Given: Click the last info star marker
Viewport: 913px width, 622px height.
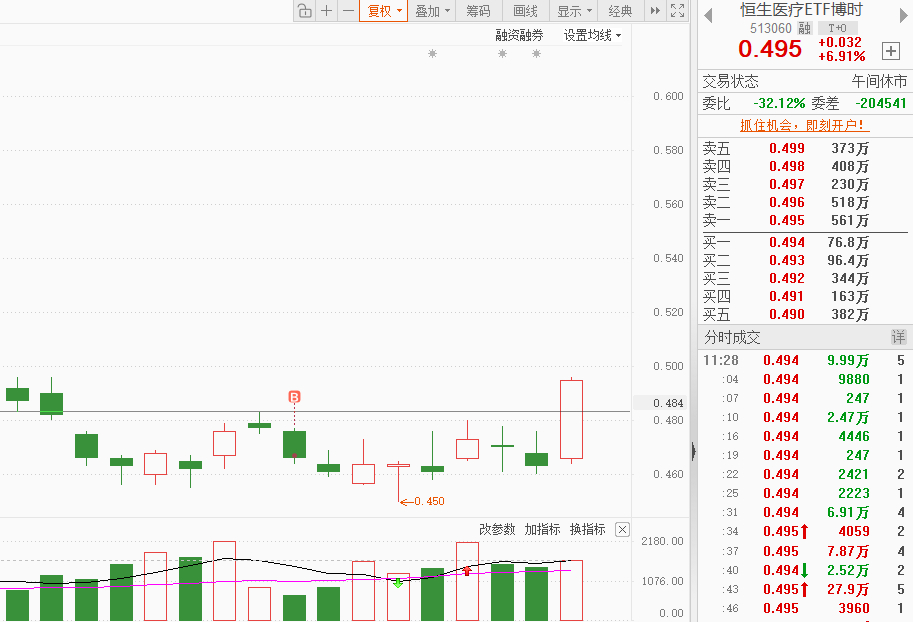Looking at the screenshot, I should pyautogui.click(x=536, y=54).
